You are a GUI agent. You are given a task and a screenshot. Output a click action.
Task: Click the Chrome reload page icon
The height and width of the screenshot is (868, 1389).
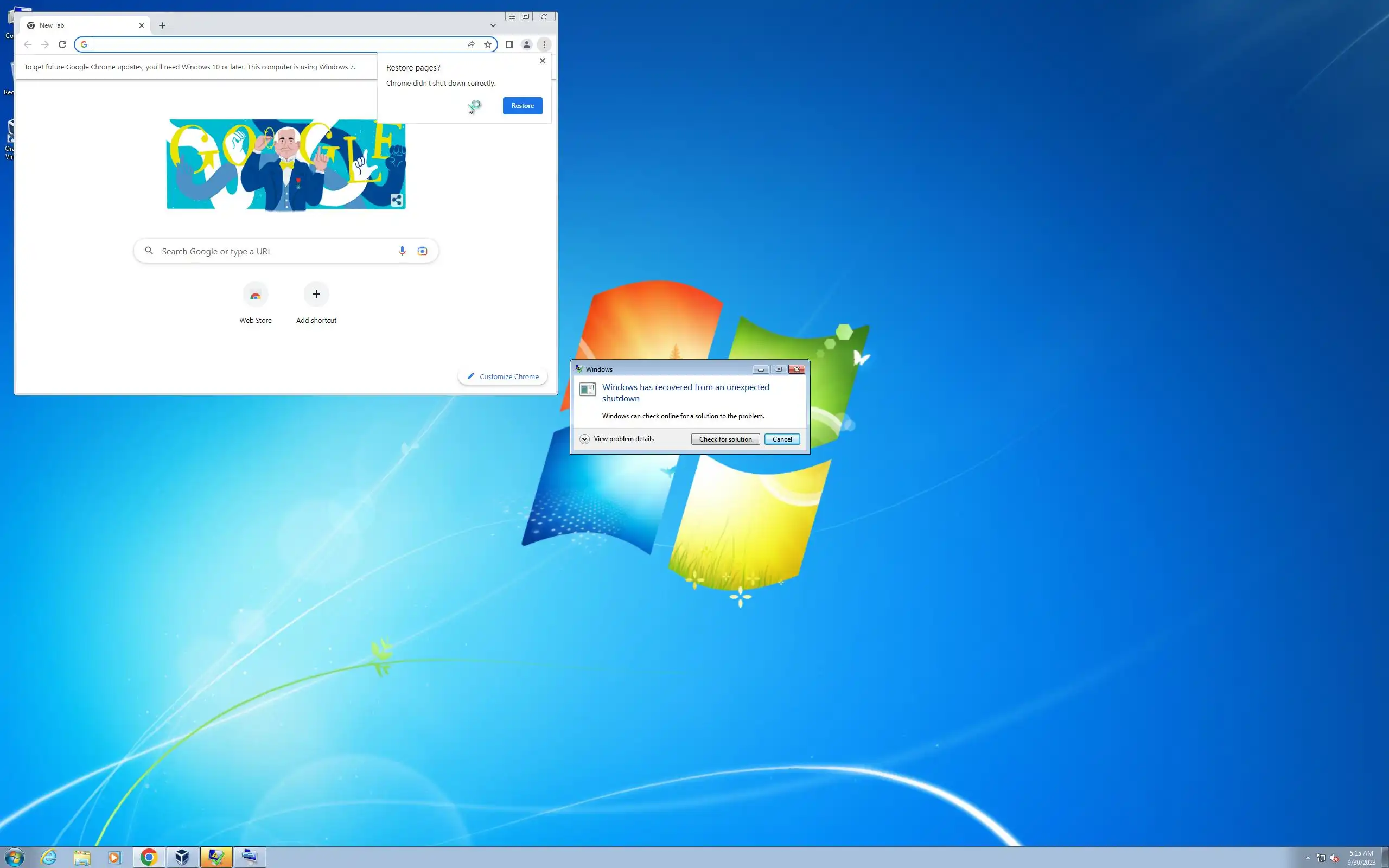click(x=62, y=44)
